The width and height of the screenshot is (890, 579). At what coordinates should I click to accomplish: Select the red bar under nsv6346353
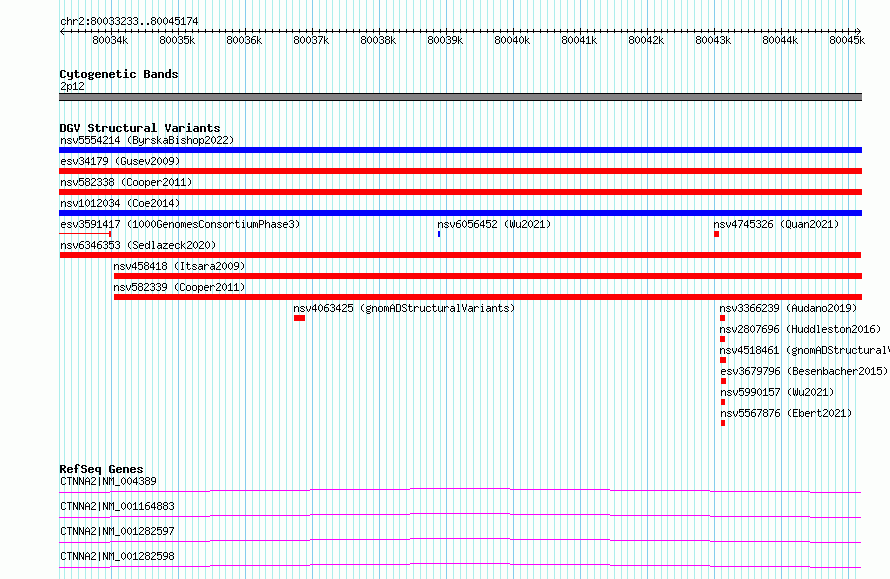click(x=460, y=255)
